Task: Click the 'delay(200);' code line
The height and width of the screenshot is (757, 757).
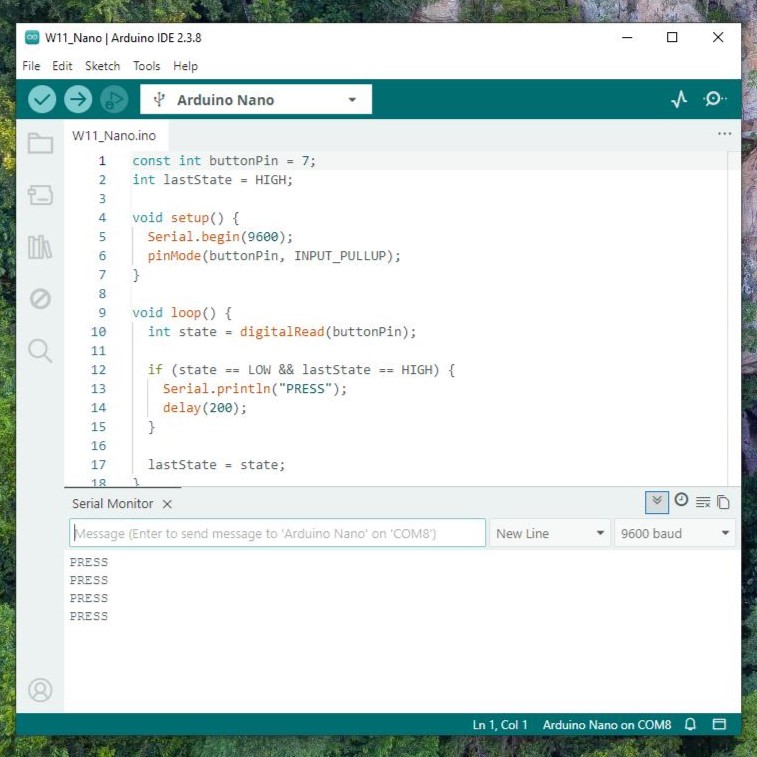Action: click(x=205, y=408)
